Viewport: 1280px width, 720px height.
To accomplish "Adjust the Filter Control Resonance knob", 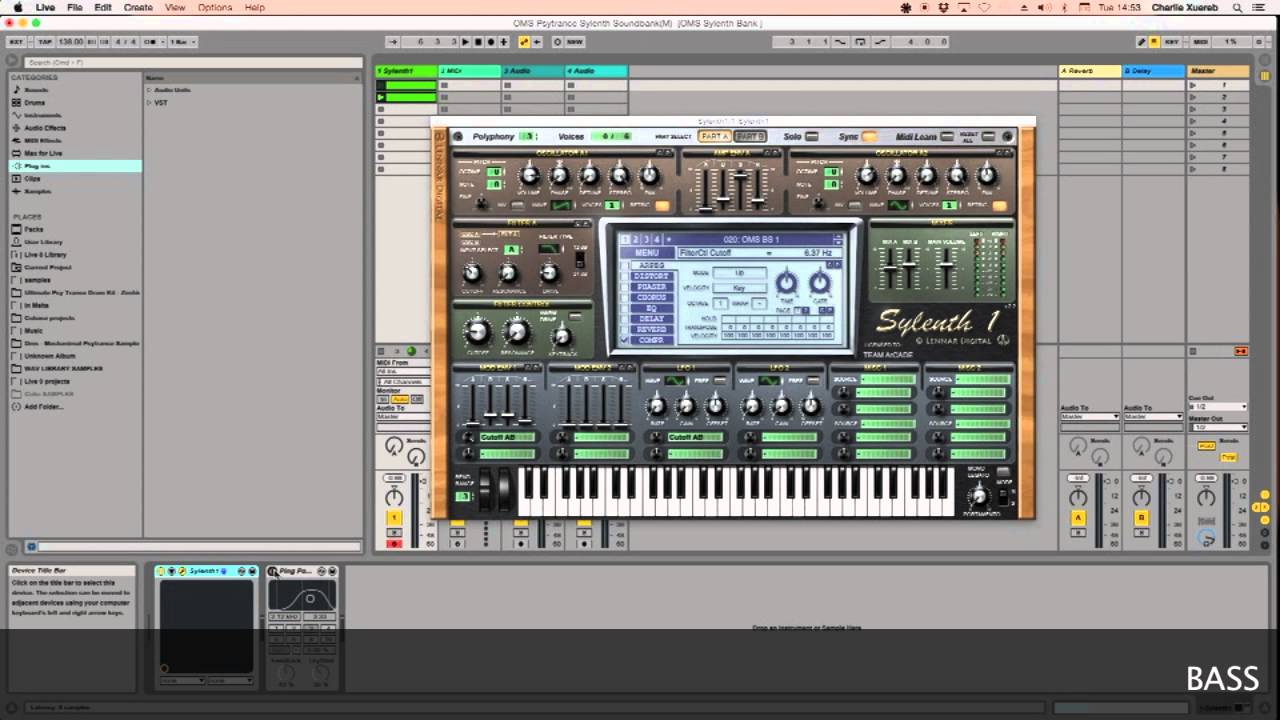I will pyautogui.click(x=516, y=331).
